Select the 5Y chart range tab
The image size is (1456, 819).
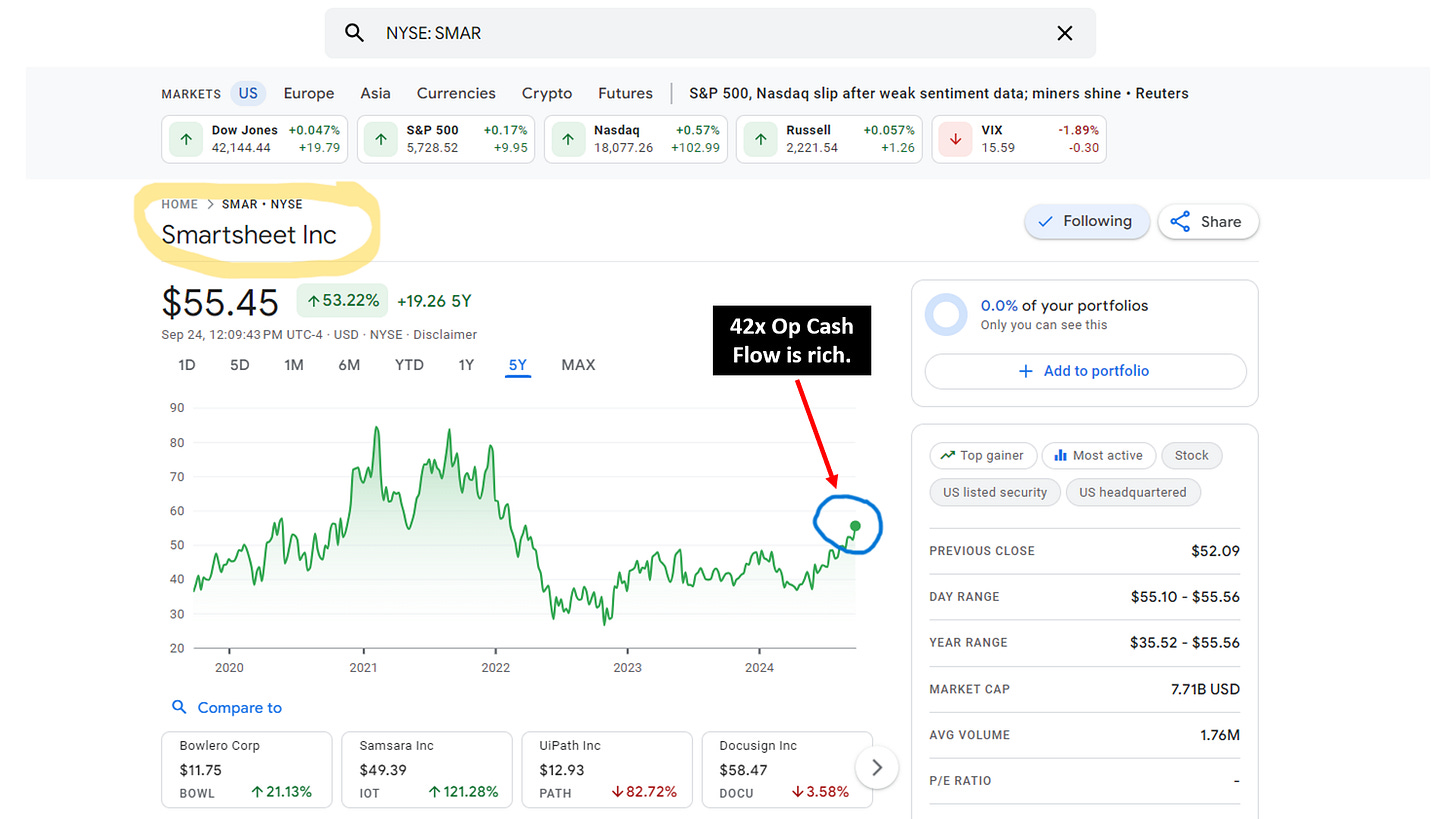pos(518,366)
